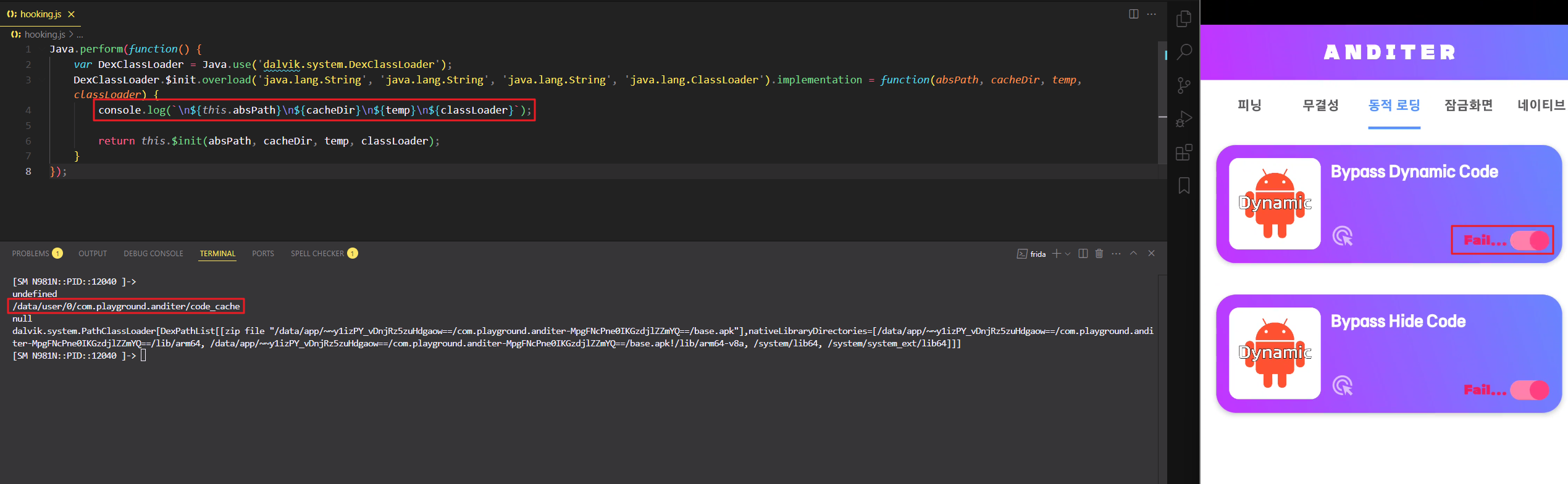1568x484 pixels.
Task: Select the 네이티브 tab in Anditer app
Action: point(1541,106)
